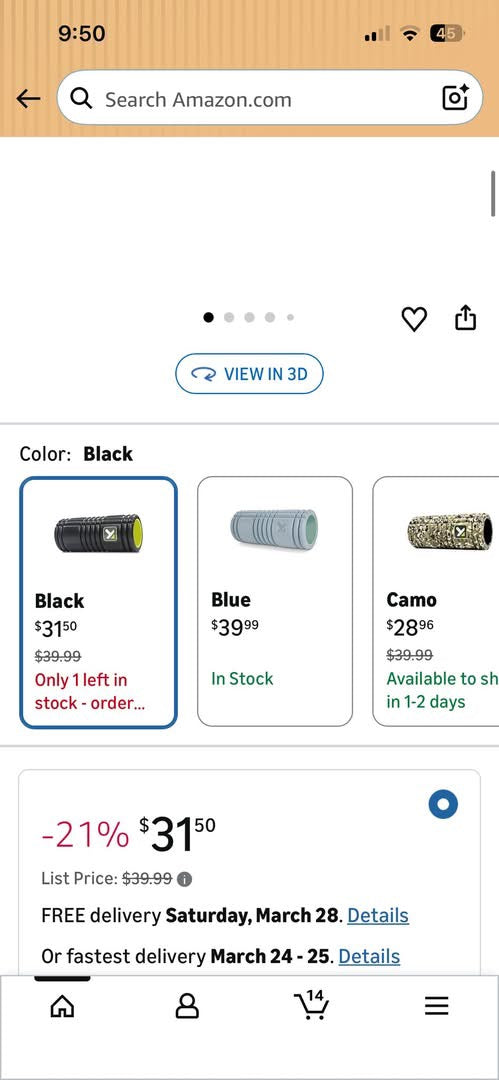
Task: Select the Black color card
Action: point(99,603)
